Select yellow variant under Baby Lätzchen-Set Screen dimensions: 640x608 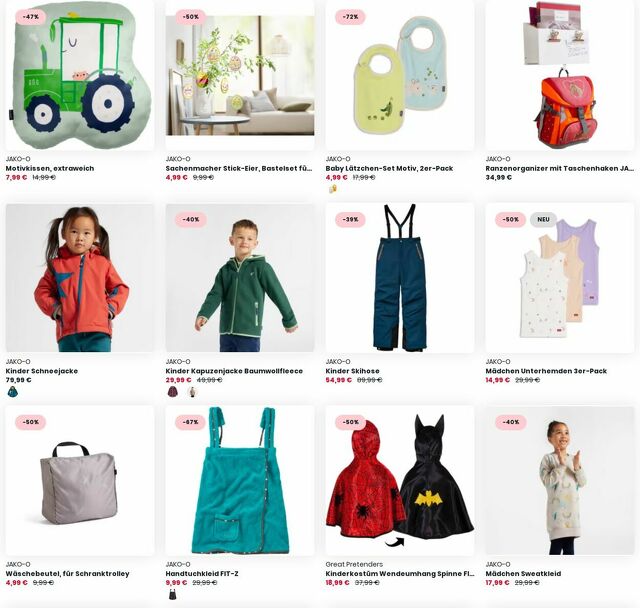click(x=333, y=189)
